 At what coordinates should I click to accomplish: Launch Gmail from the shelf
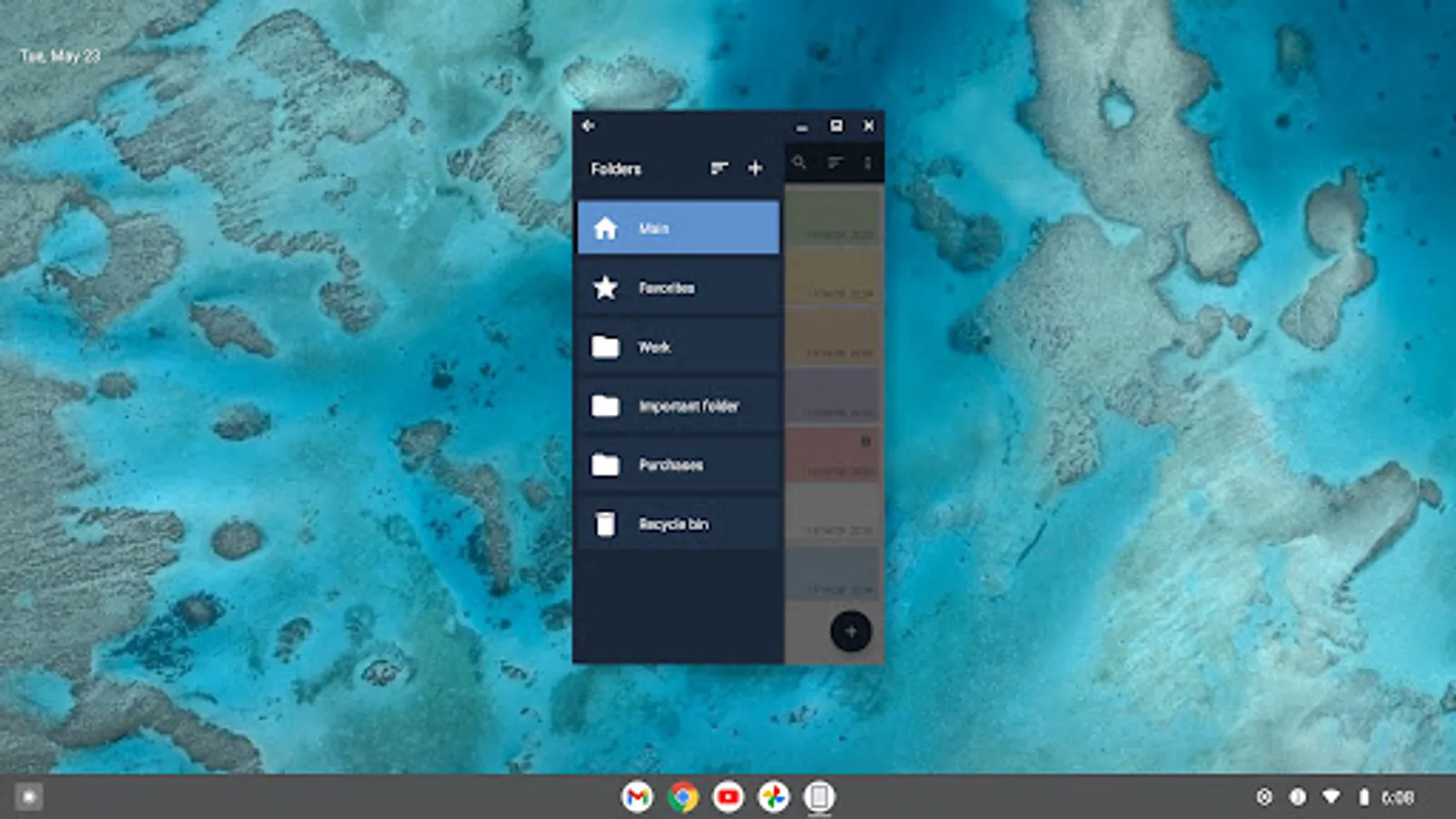(x=637, y=797)
